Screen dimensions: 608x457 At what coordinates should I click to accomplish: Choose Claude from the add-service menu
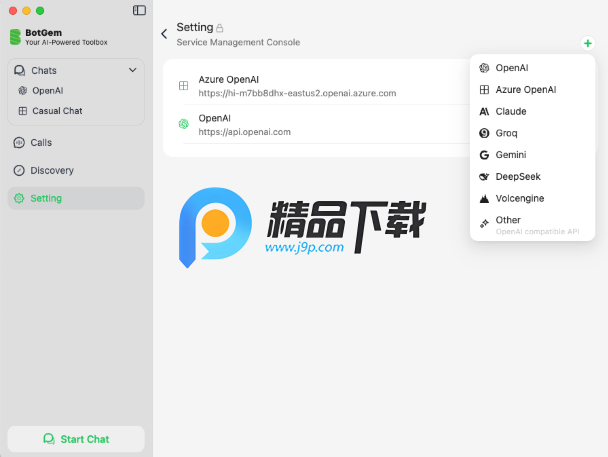(532, 111)
